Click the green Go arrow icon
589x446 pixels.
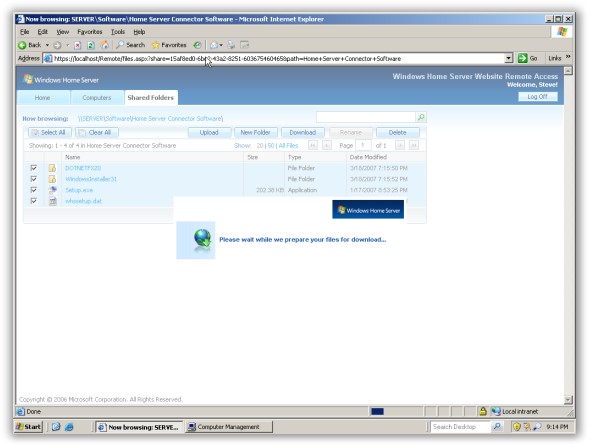click(523, 58)
